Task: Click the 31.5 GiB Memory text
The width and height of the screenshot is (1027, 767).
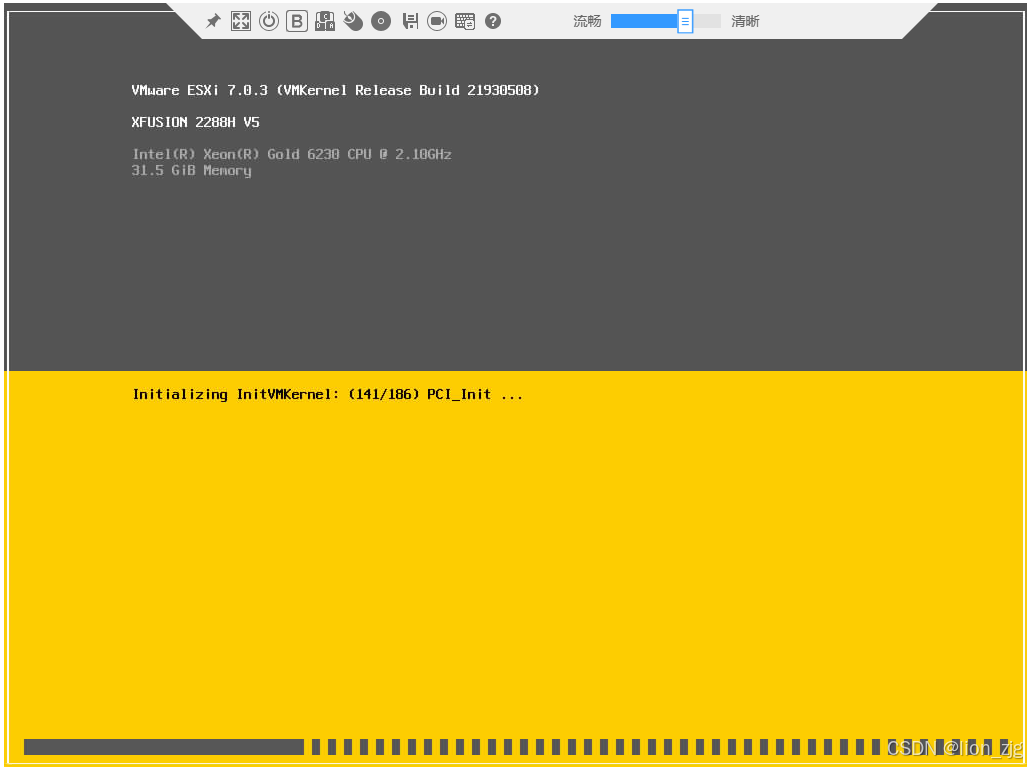Action: pos(191,171)
